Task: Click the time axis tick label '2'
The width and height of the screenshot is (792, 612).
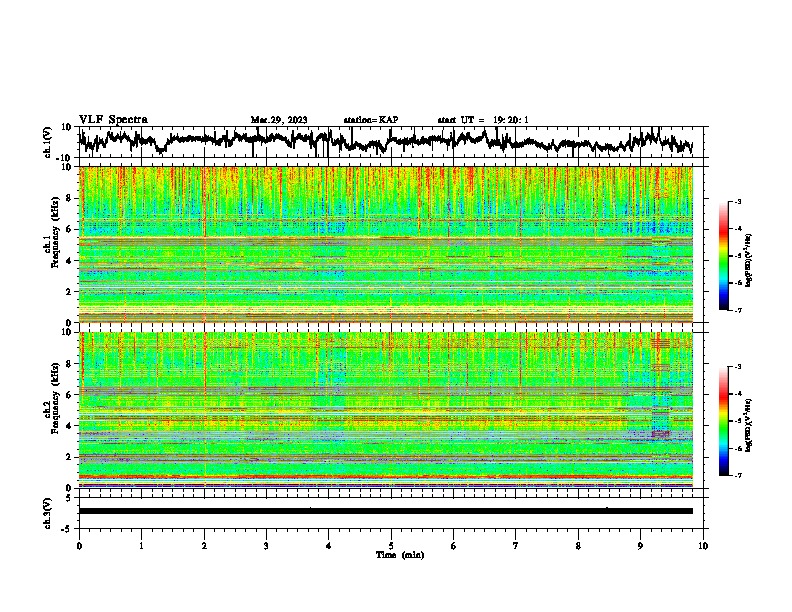Action: click(204, 546)
